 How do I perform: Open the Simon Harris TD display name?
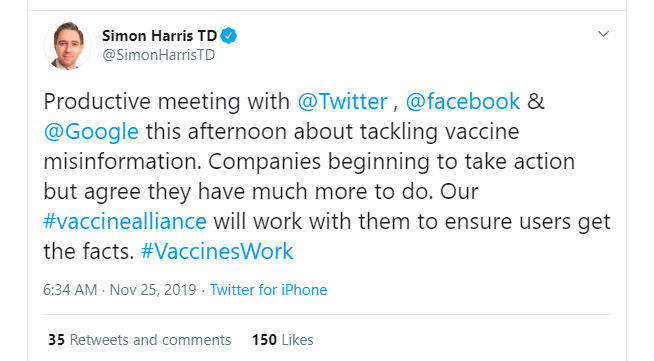click(x=159, y=36)
